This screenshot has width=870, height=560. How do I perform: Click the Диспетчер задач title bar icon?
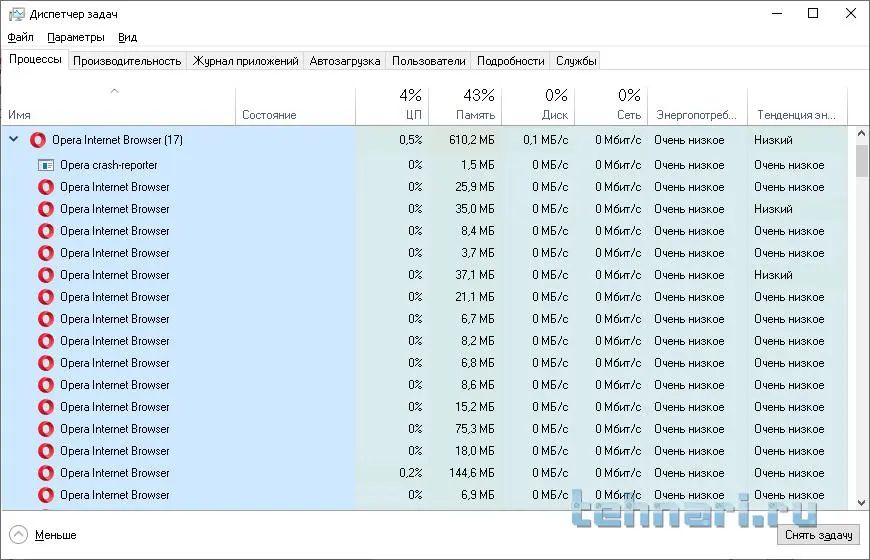(x=14, y=14)
